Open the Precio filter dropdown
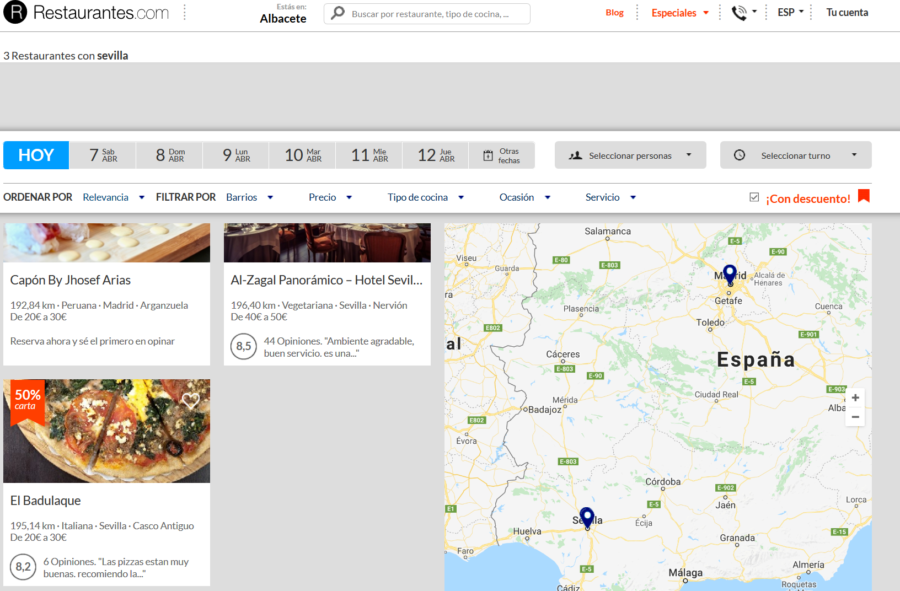 pos(330,197)
